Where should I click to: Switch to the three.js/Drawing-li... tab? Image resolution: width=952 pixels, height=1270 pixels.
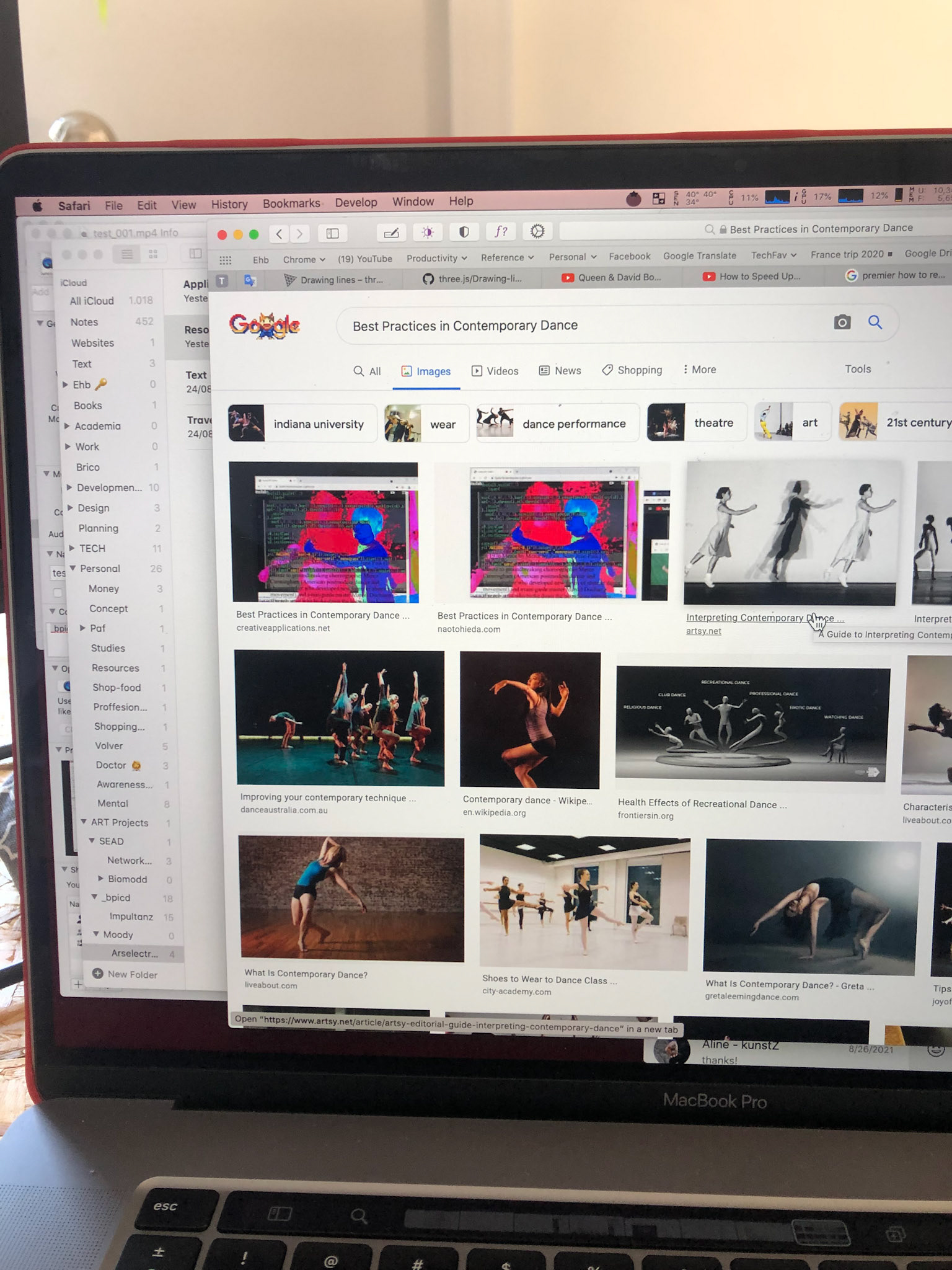[x=472, y=279]
